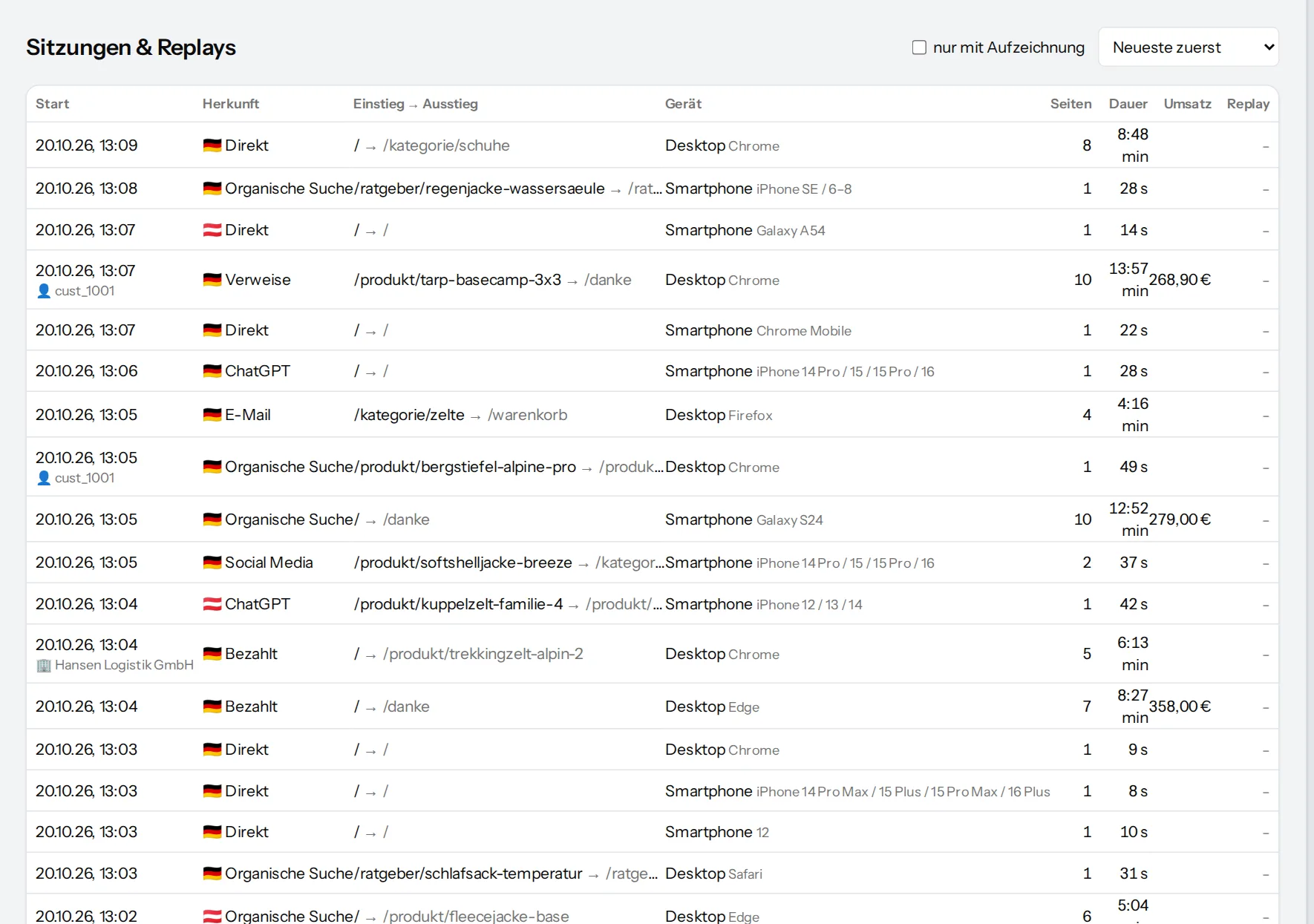Click the 'Smartphone Galaxy S24' device cell
Screen dimensions: 1314x924
744,520
